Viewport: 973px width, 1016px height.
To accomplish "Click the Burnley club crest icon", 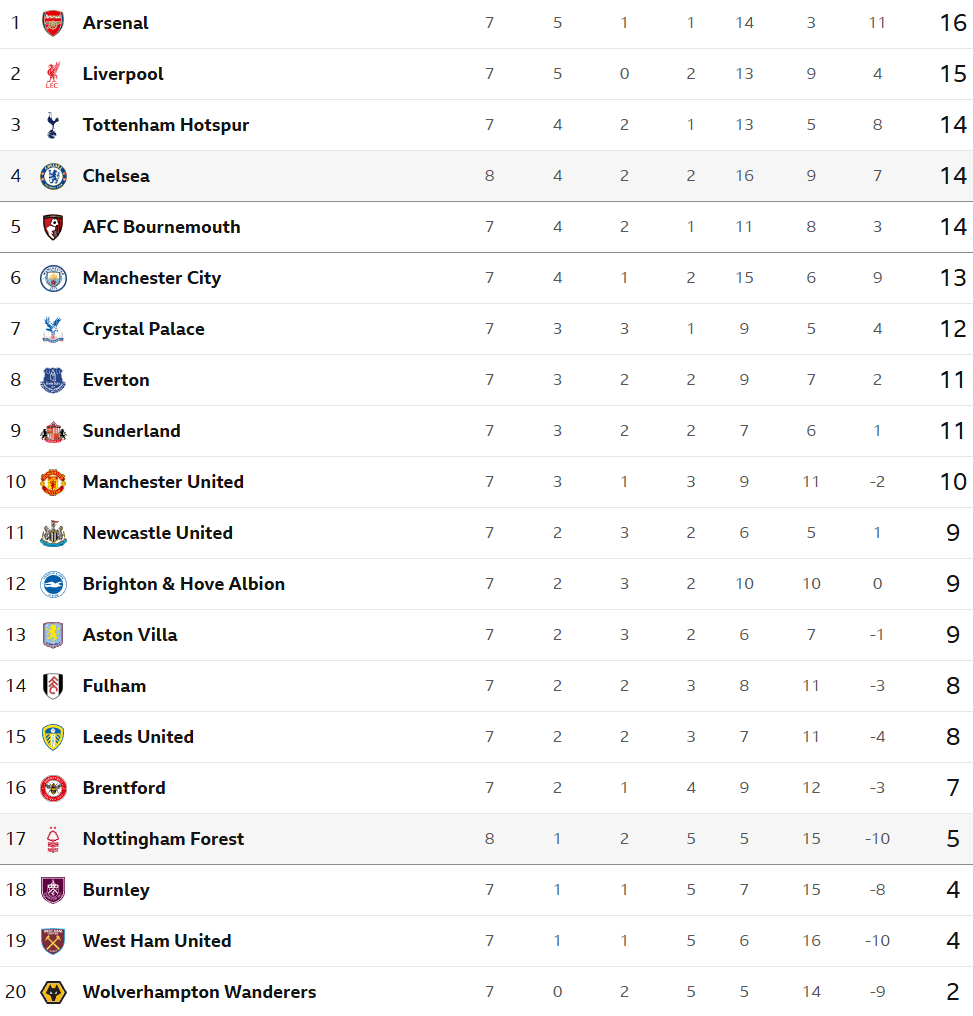I will pos(53,890).
